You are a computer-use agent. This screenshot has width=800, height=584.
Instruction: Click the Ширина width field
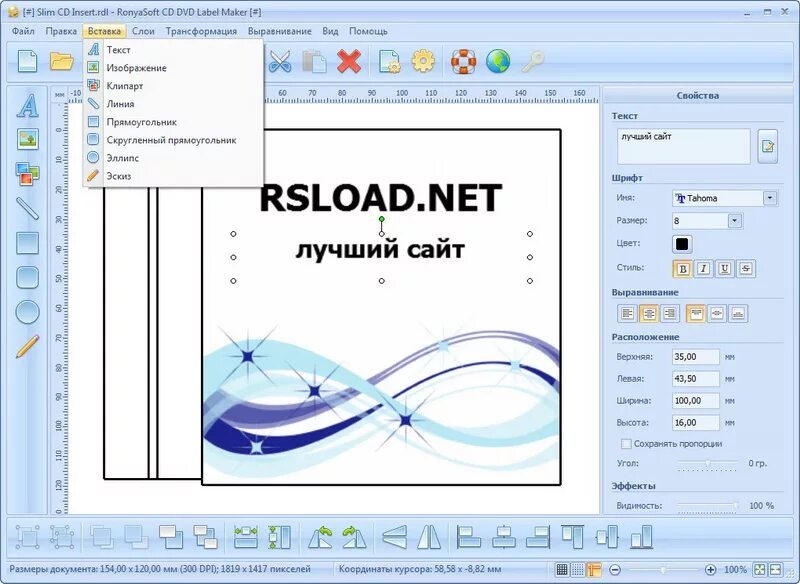pyautogui.click(x=695, y=400)
